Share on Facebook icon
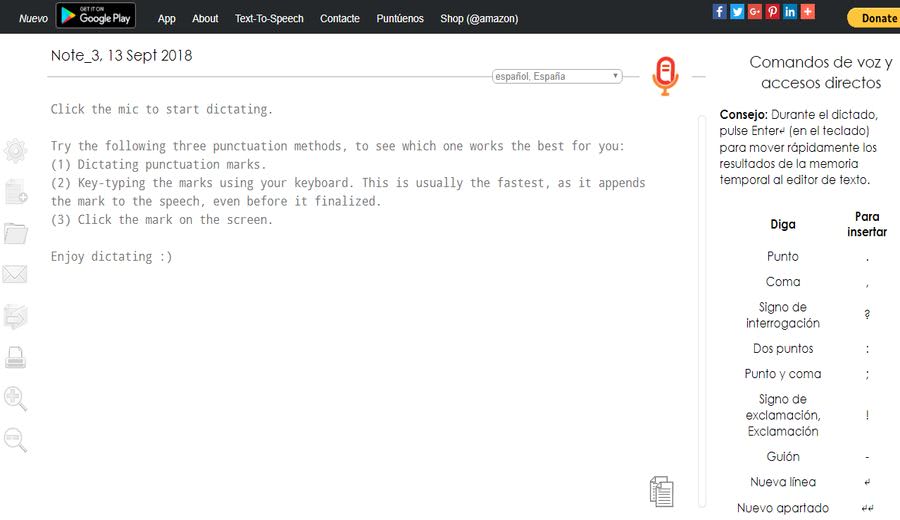Image resolution: width=900 pixels, height=520 pixels. [719, 11]
